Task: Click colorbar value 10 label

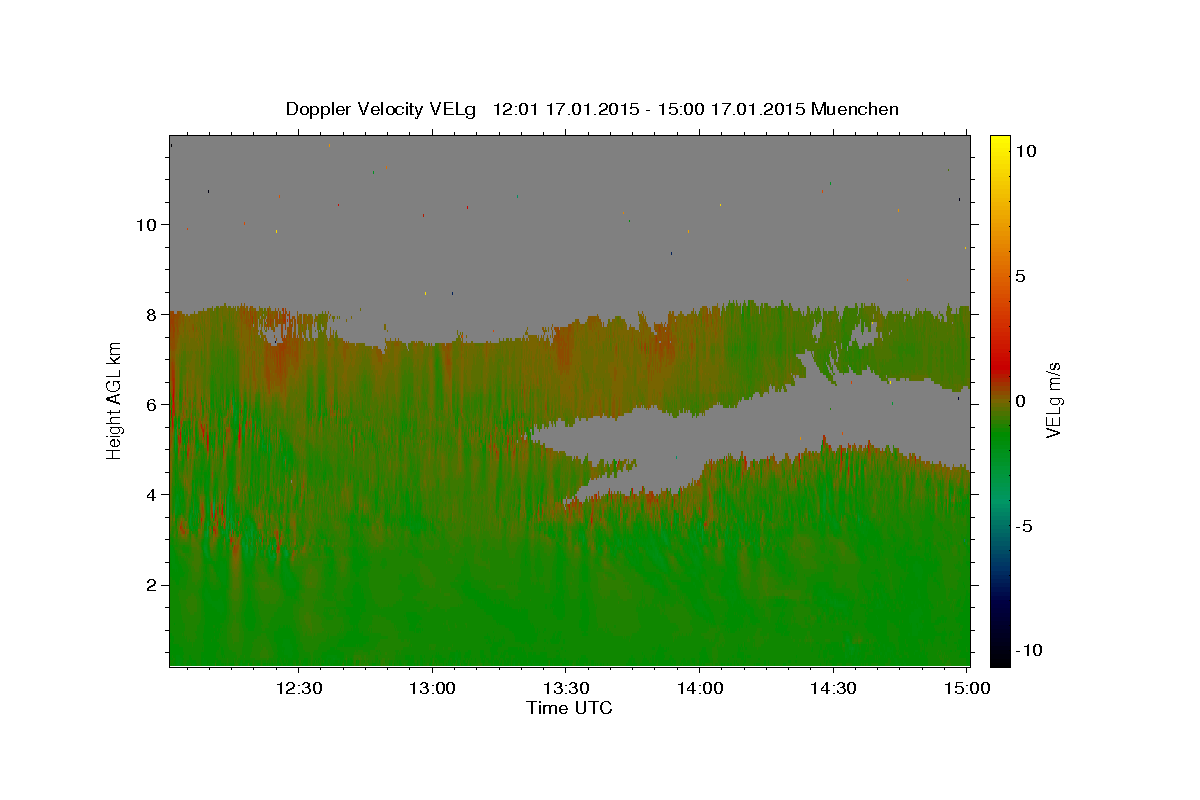Action: [x=1026, y=151]
